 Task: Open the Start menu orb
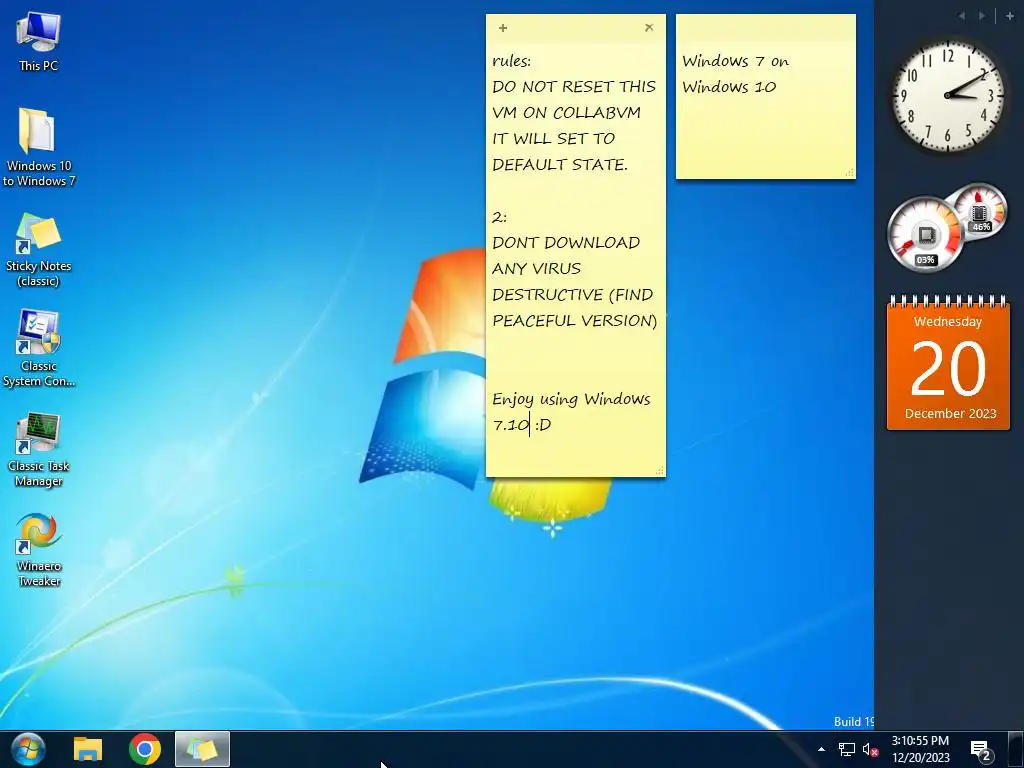pyautogui.click(x=28, y=749)
